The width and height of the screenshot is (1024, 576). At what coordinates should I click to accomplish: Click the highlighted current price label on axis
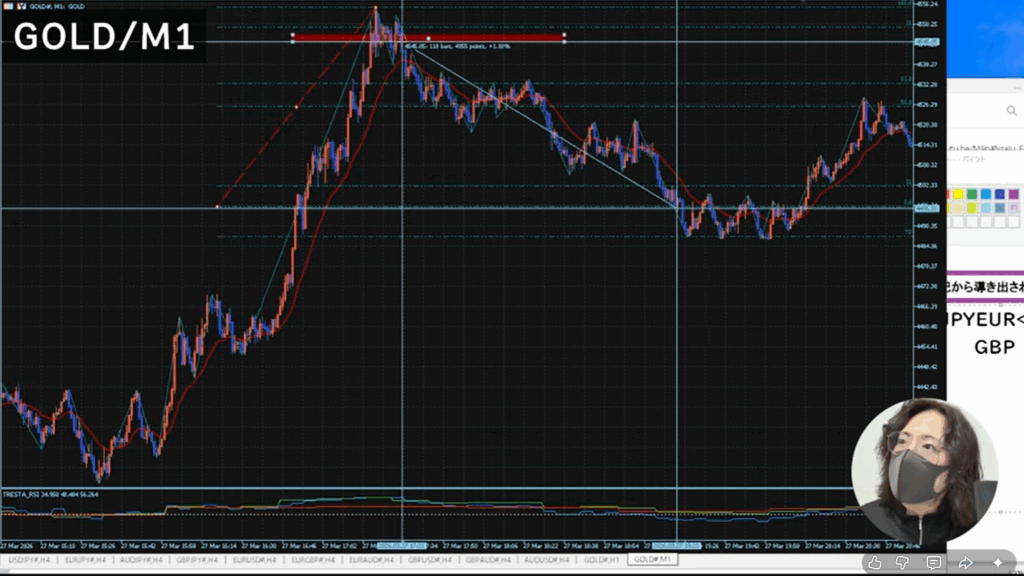point(927,208)
